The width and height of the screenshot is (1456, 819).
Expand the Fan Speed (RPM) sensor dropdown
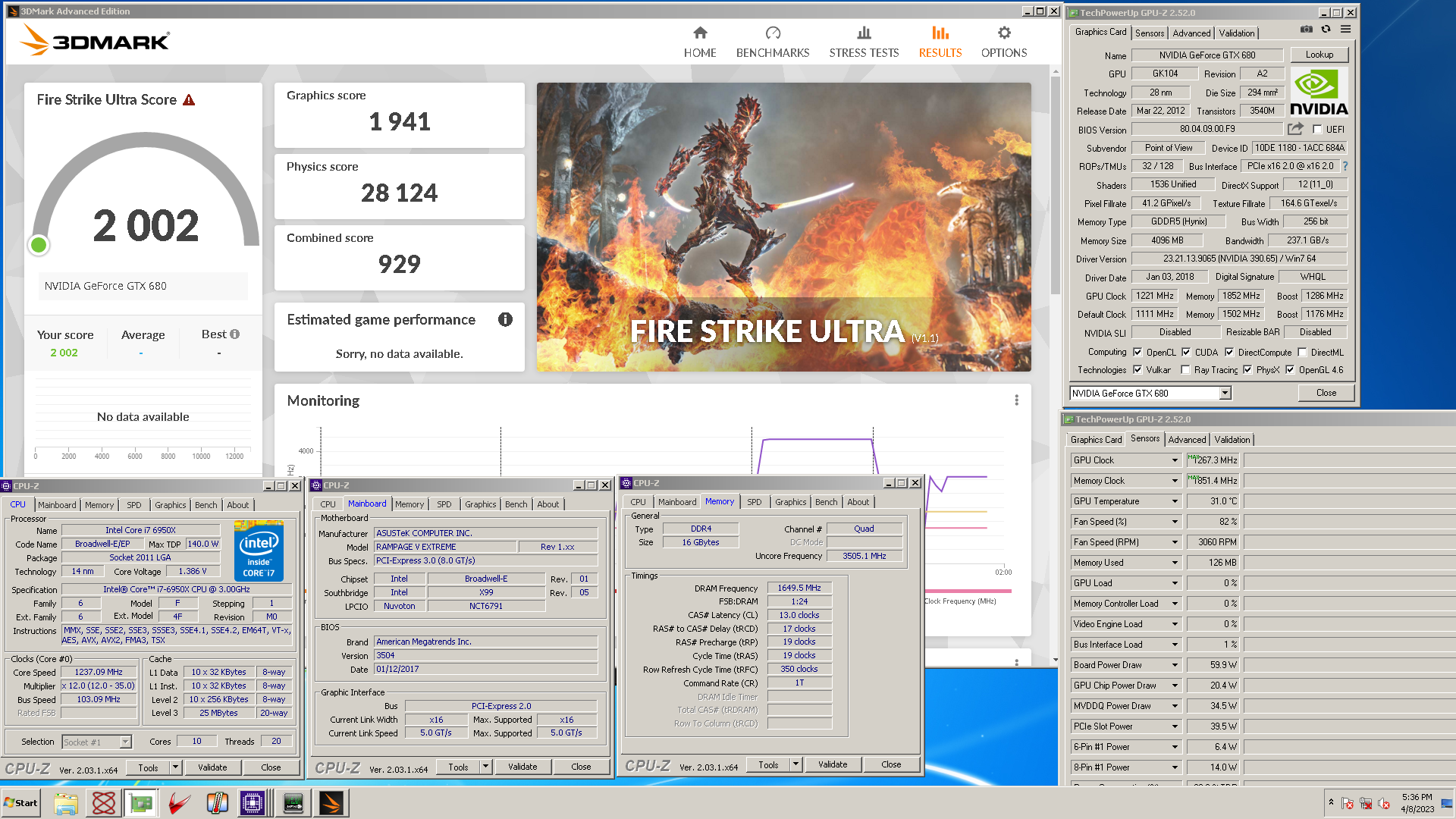point(1175,542)
